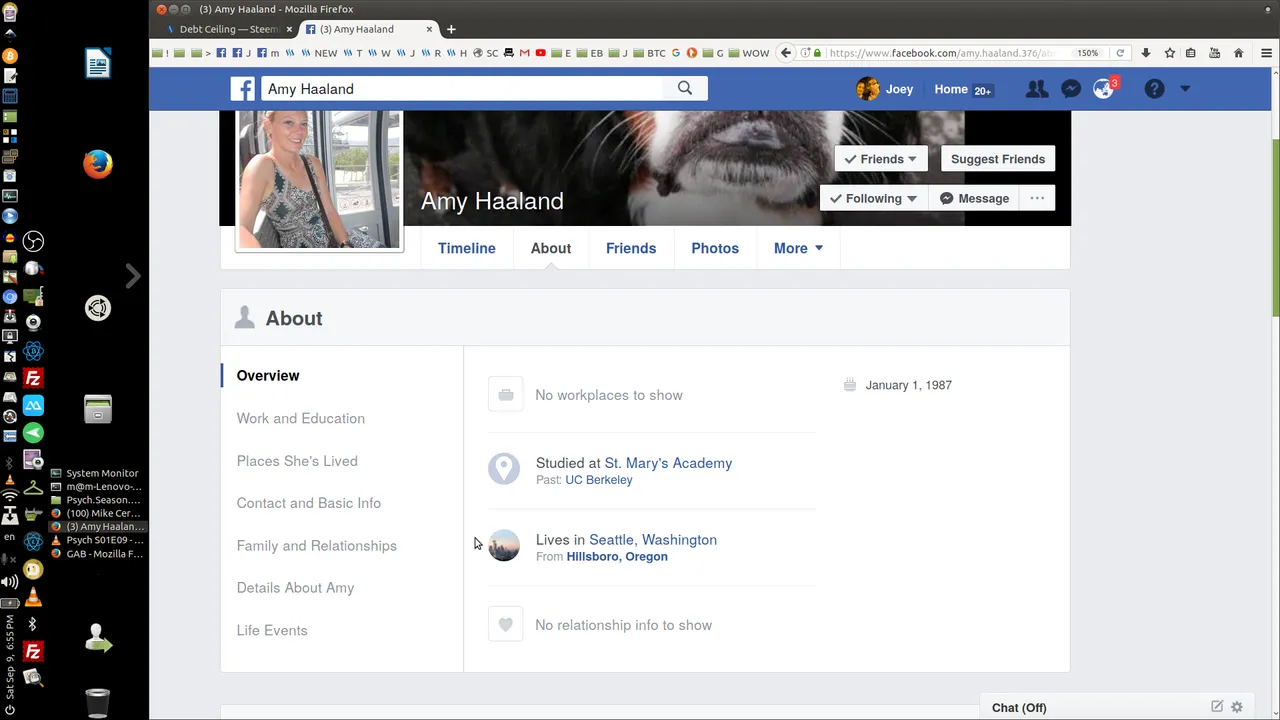Expand the More profile tab menu
1280x720 pixels.
798,248
